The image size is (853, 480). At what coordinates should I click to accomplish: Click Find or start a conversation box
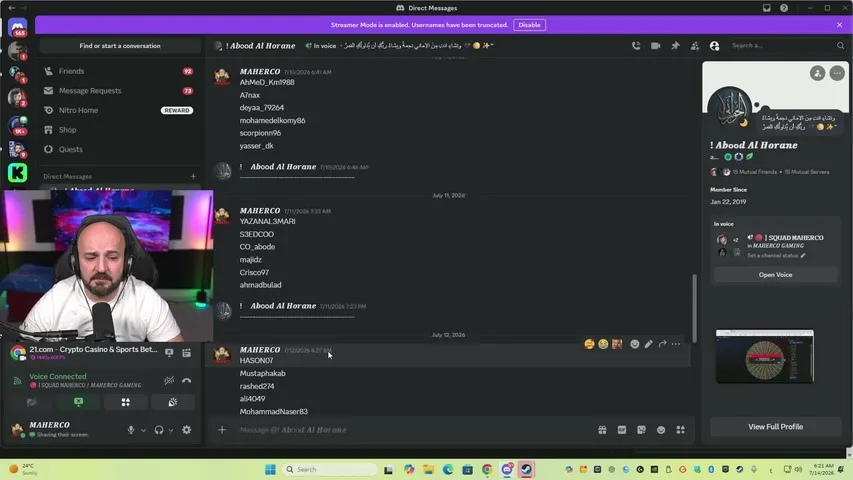point(120,46)
